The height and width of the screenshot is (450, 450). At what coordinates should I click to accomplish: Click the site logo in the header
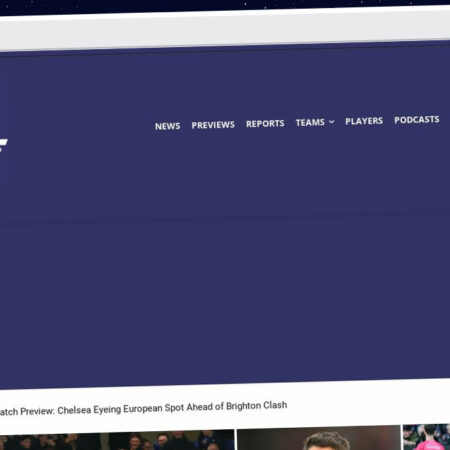(x=3, y=146)
